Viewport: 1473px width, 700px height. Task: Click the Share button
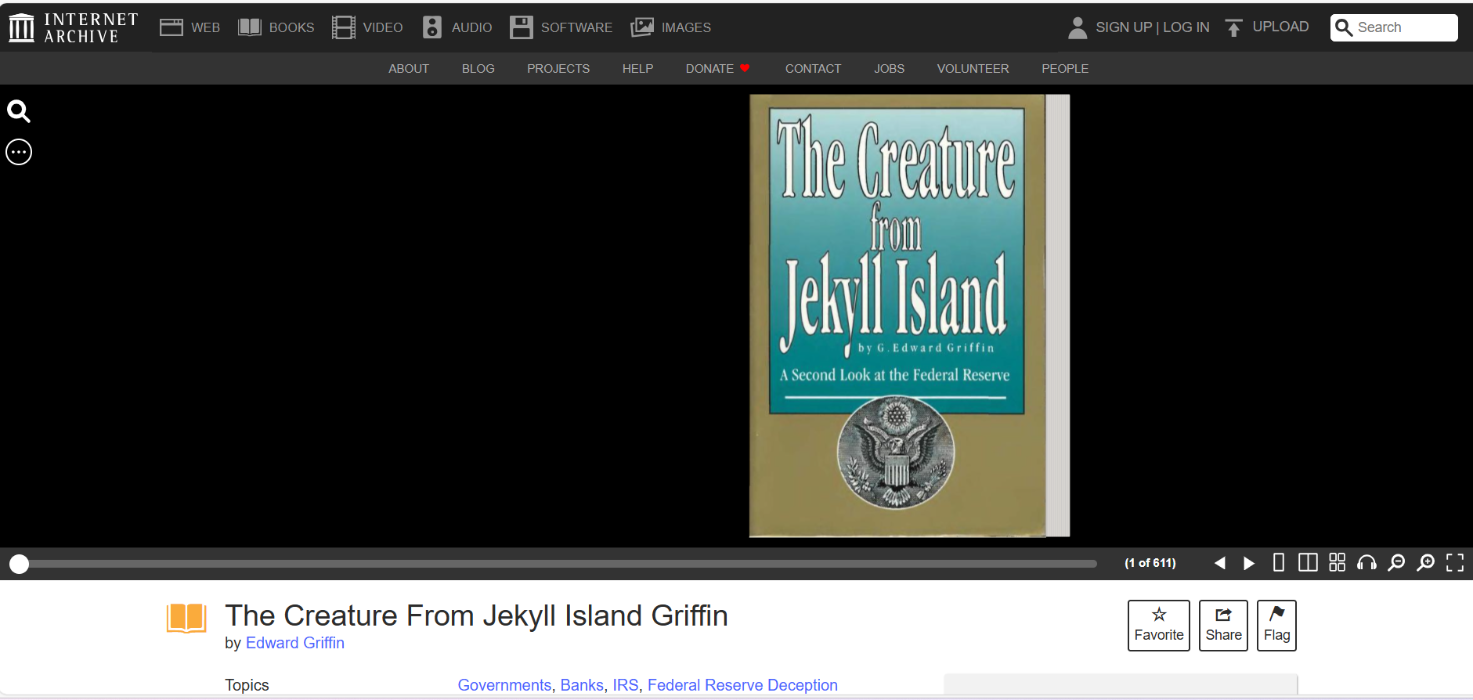click(1223, 626)
